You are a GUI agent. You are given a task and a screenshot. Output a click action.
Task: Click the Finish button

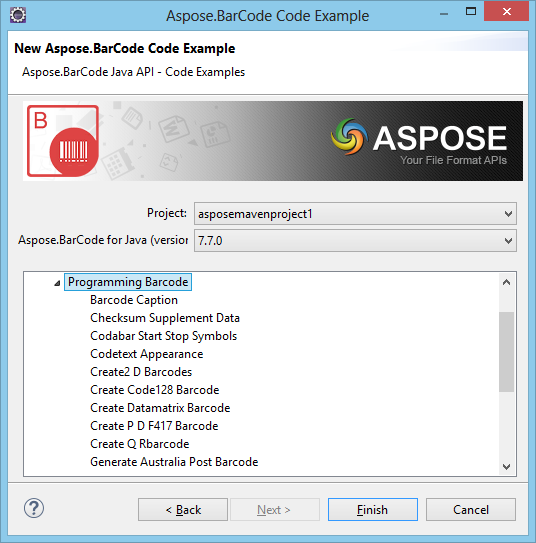coord(373,509)
